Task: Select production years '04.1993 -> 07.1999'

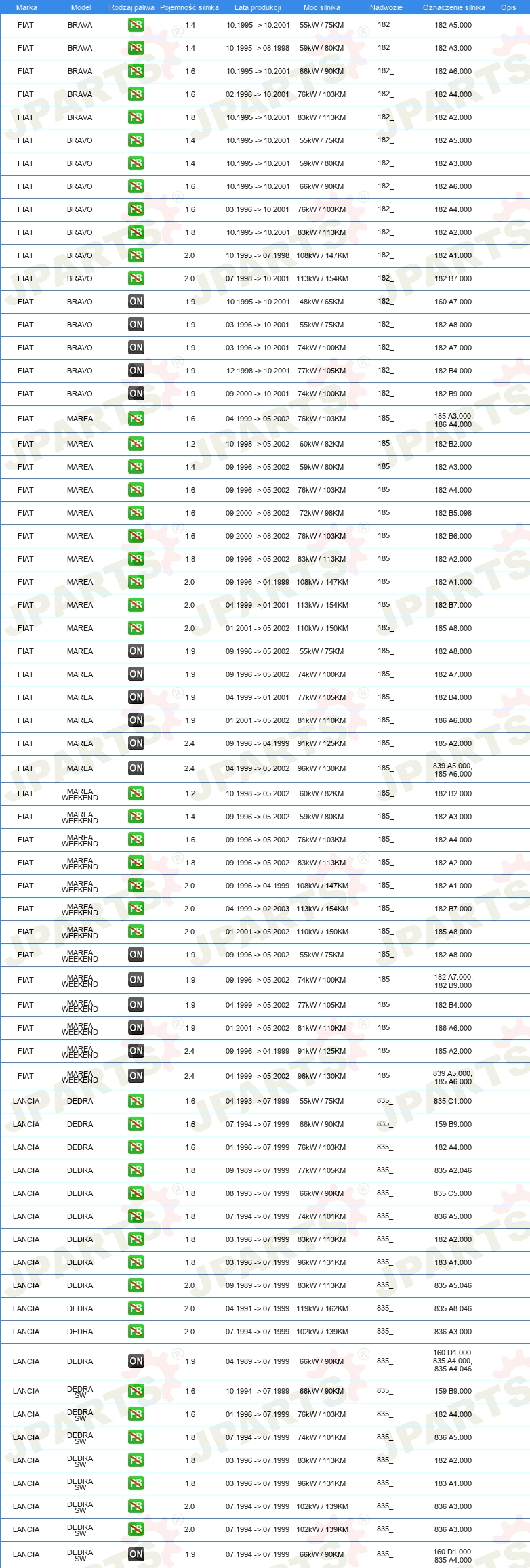Action: click(258, 1101)
